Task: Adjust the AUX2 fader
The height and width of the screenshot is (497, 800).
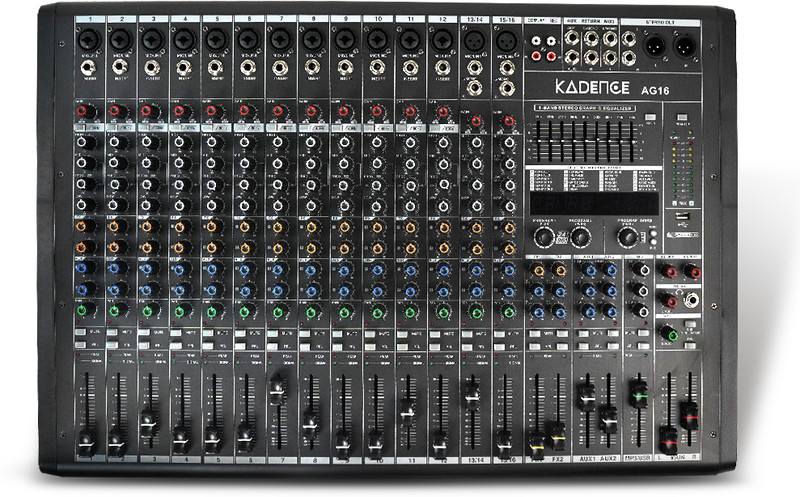Action: click(608, 418)
